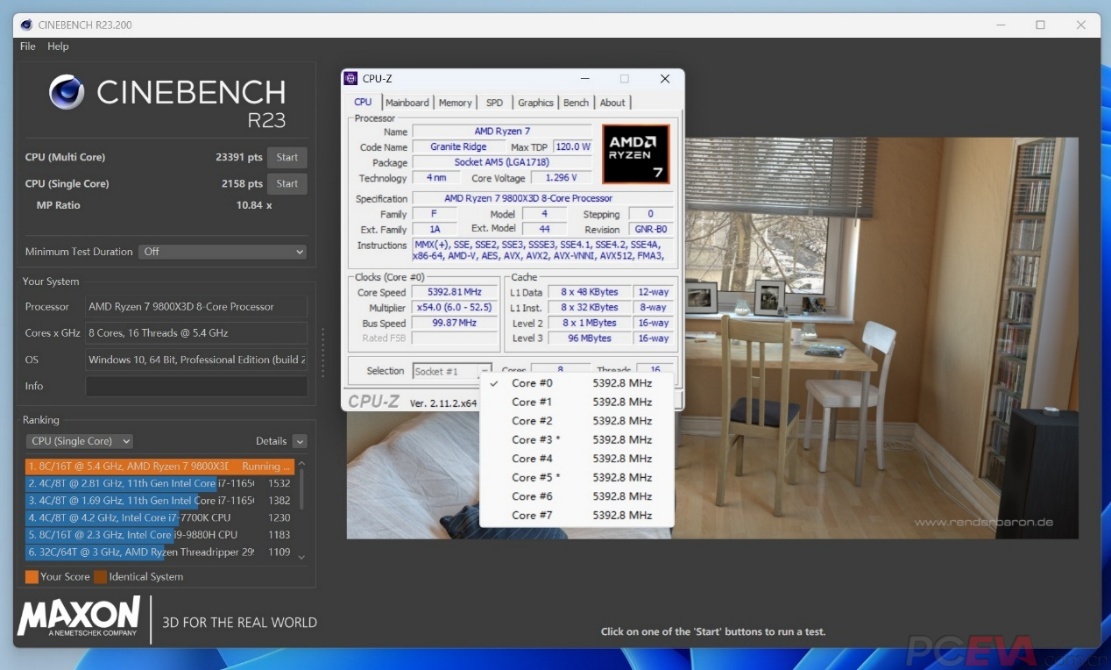Click the orange Your Score color swatch
The image size is (1111, 670).
click(31, 577)
